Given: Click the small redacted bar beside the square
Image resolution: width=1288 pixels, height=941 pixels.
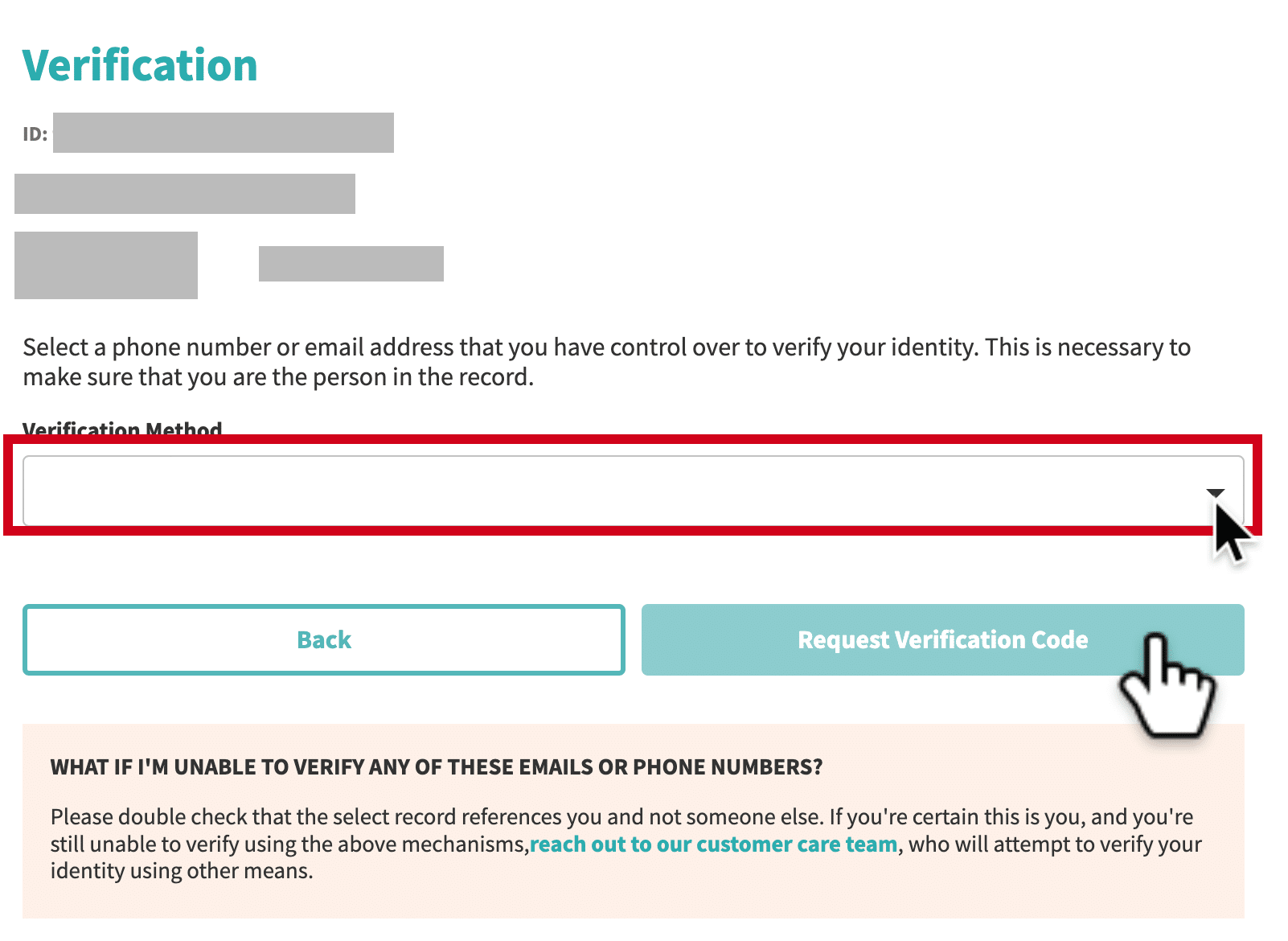Looking at the screenshot, I should point(351,264).
